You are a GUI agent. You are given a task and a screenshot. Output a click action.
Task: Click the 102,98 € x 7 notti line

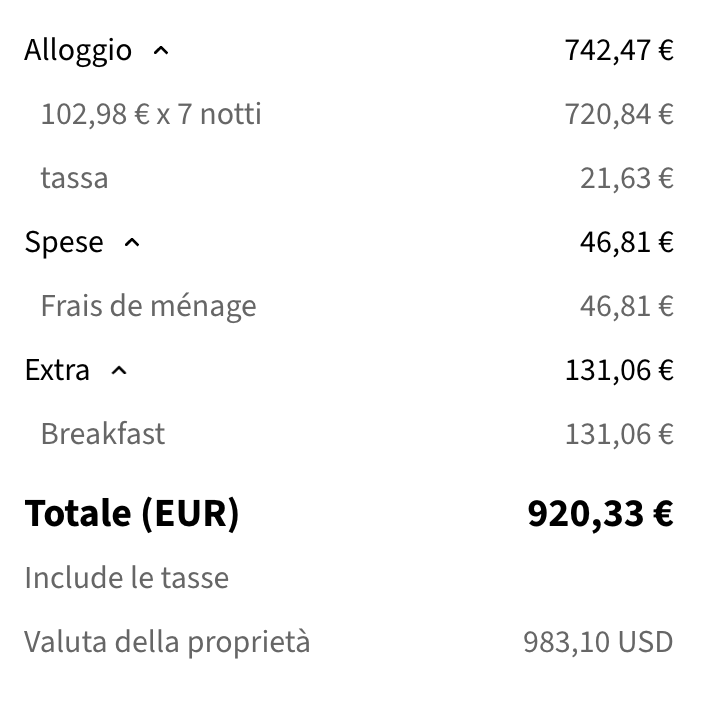151,114
